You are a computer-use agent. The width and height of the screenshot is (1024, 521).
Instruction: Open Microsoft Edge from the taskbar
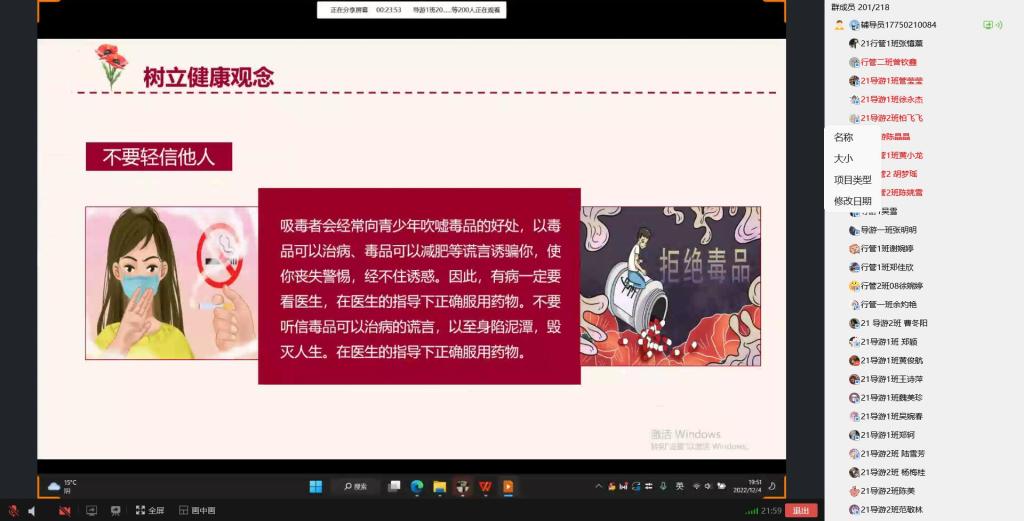[x=417, y=487]
